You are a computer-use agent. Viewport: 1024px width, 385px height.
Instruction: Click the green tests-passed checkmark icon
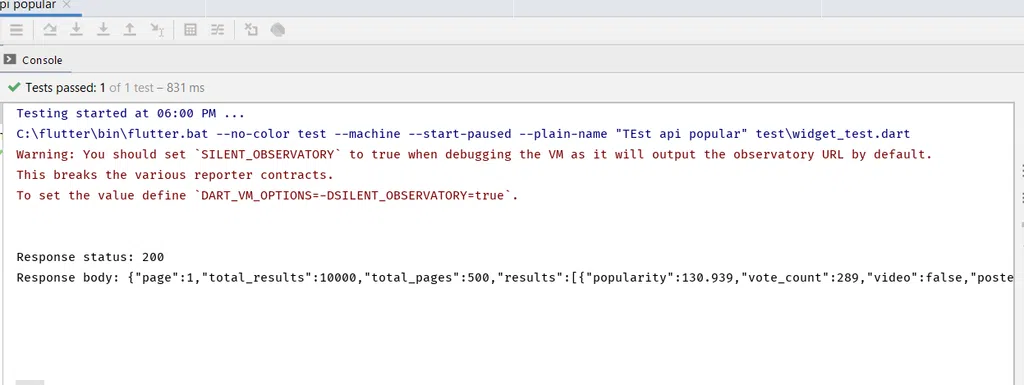(x=14, y=87)
